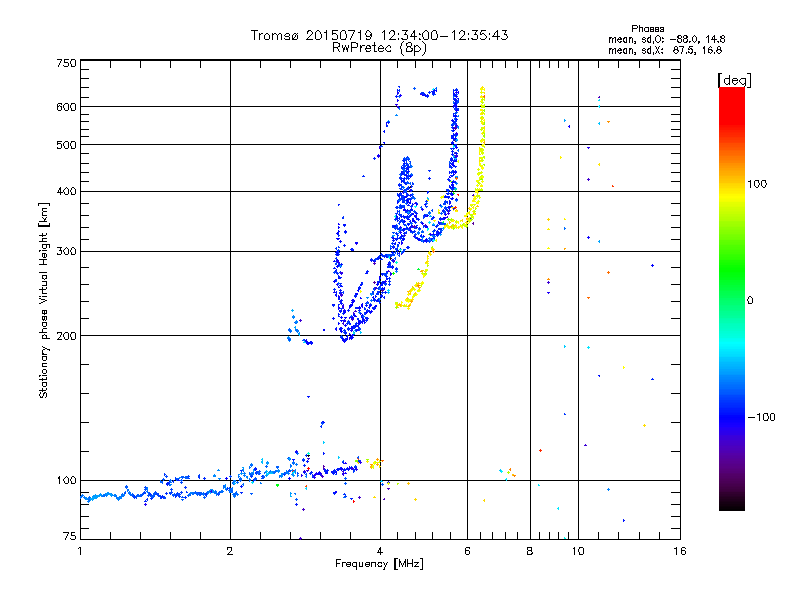
Task: Click the y-axis tick label '400'
Action: [66, 191]
